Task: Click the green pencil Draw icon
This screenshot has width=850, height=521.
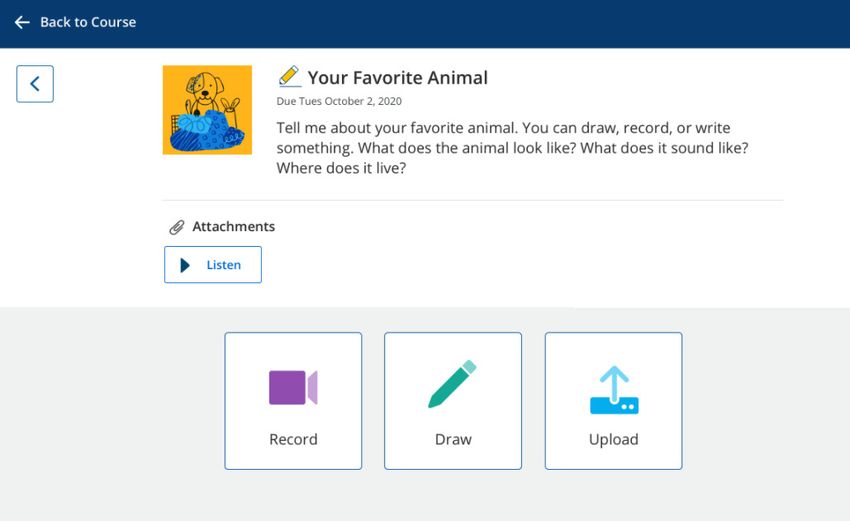Action: tap(453, 384)
